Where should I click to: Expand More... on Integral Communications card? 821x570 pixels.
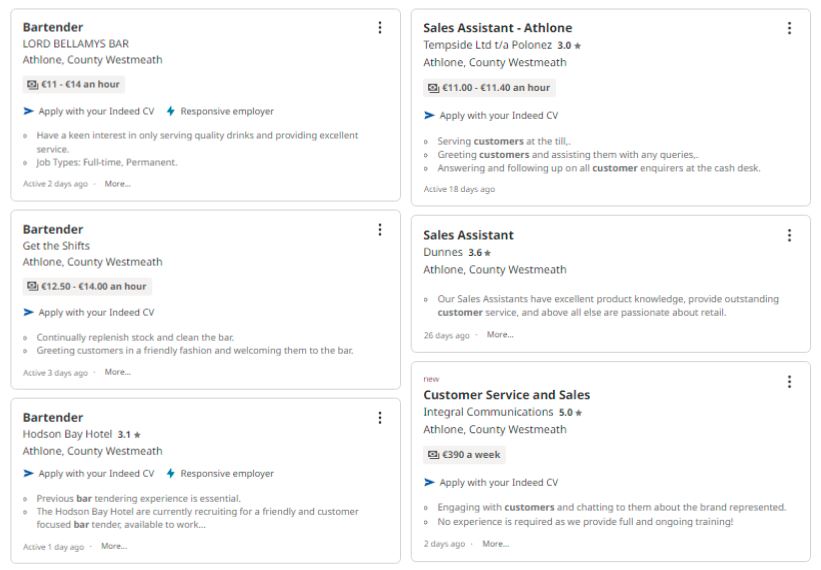[495, 544]
